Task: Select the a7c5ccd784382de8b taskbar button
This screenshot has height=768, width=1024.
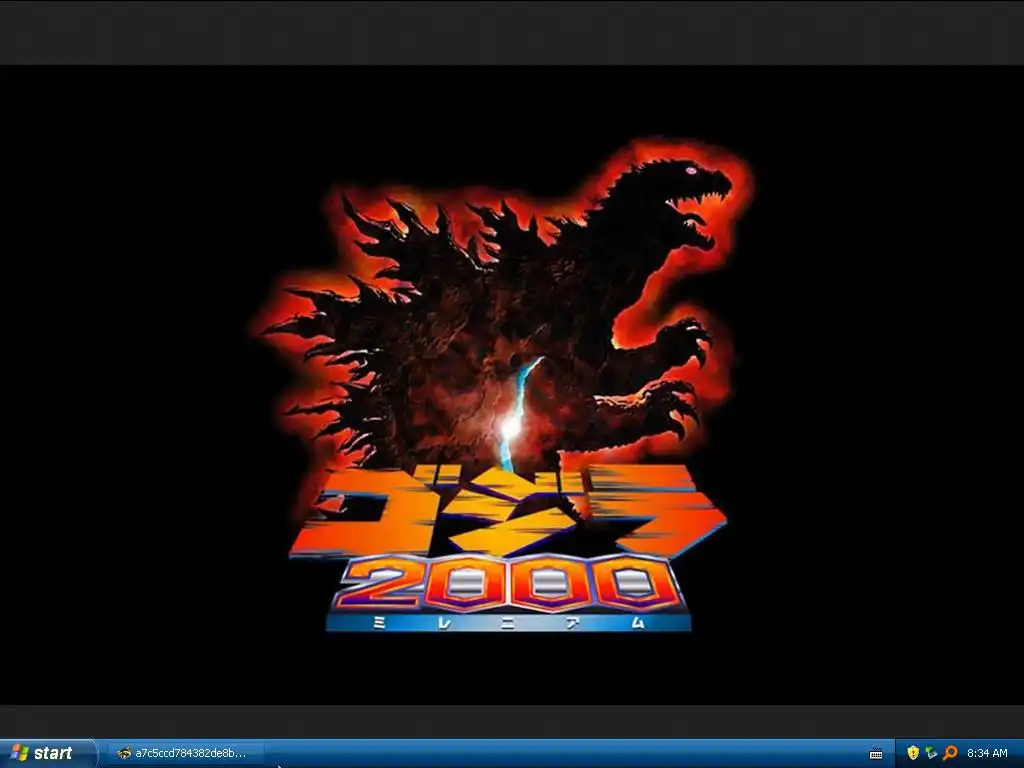Action: (186, 753)
